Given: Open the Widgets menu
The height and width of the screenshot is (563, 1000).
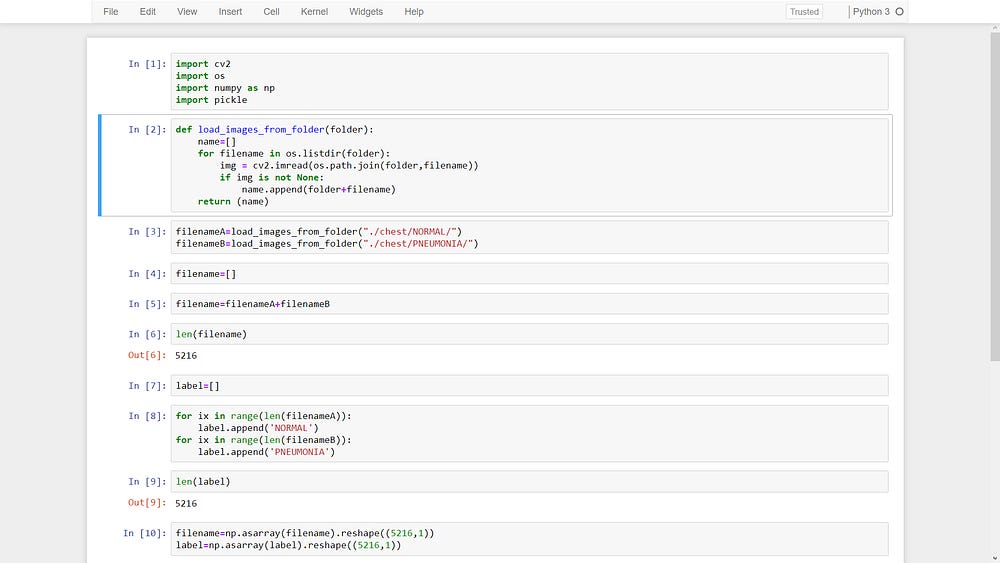Looking at the screenshot, I should [x=366, y=12].
